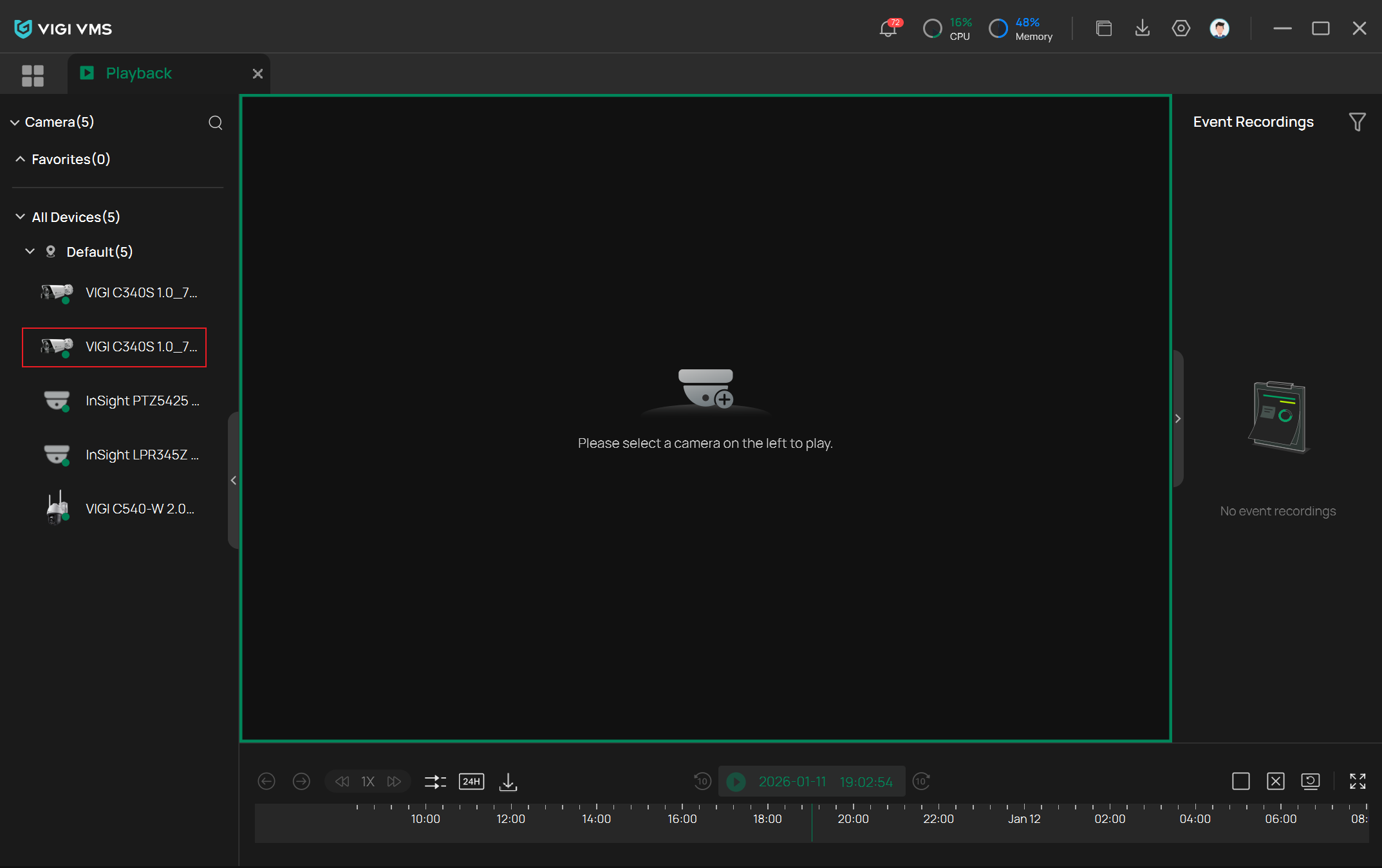Select the VIGI C540-W camera

point(140,509)
